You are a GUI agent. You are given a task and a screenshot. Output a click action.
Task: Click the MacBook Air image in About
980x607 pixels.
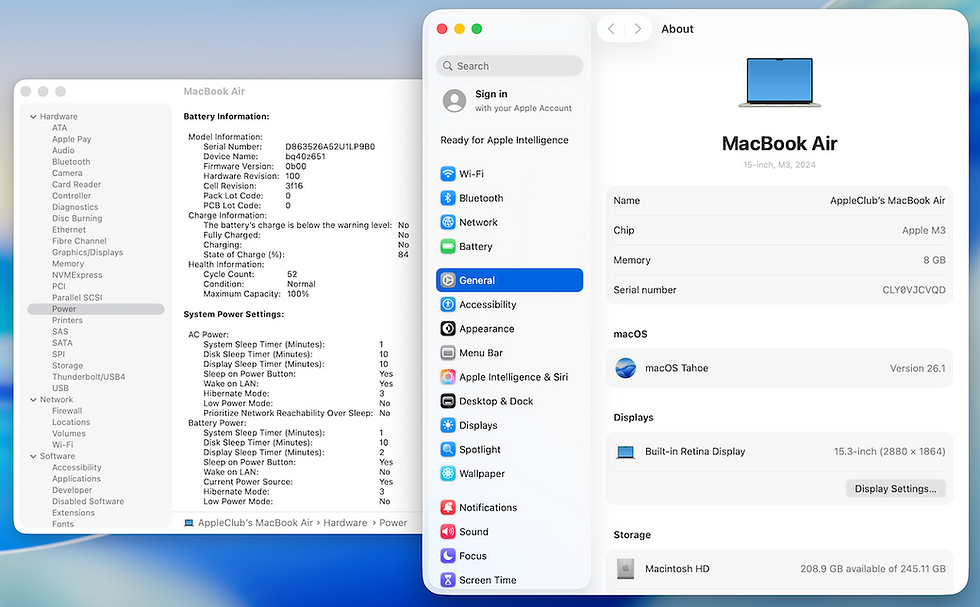click(x=779, y=83)
